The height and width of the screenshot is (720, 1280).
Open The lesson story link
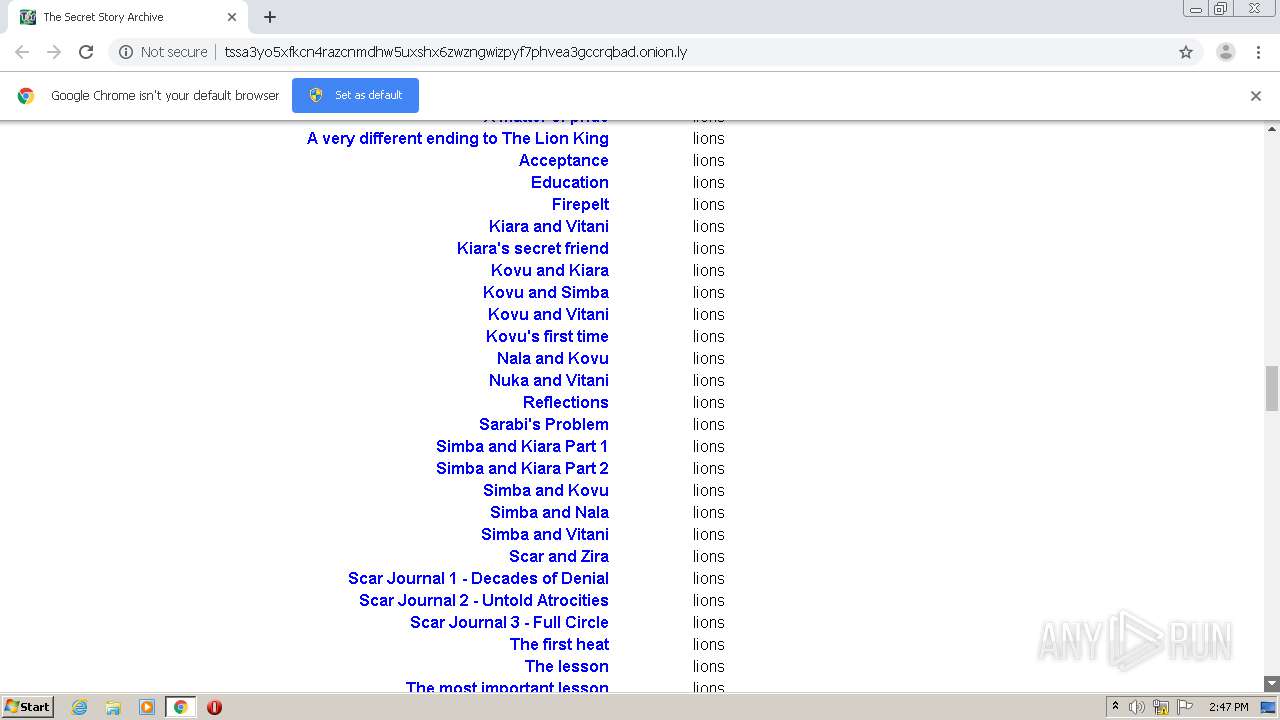pos(566,666)
